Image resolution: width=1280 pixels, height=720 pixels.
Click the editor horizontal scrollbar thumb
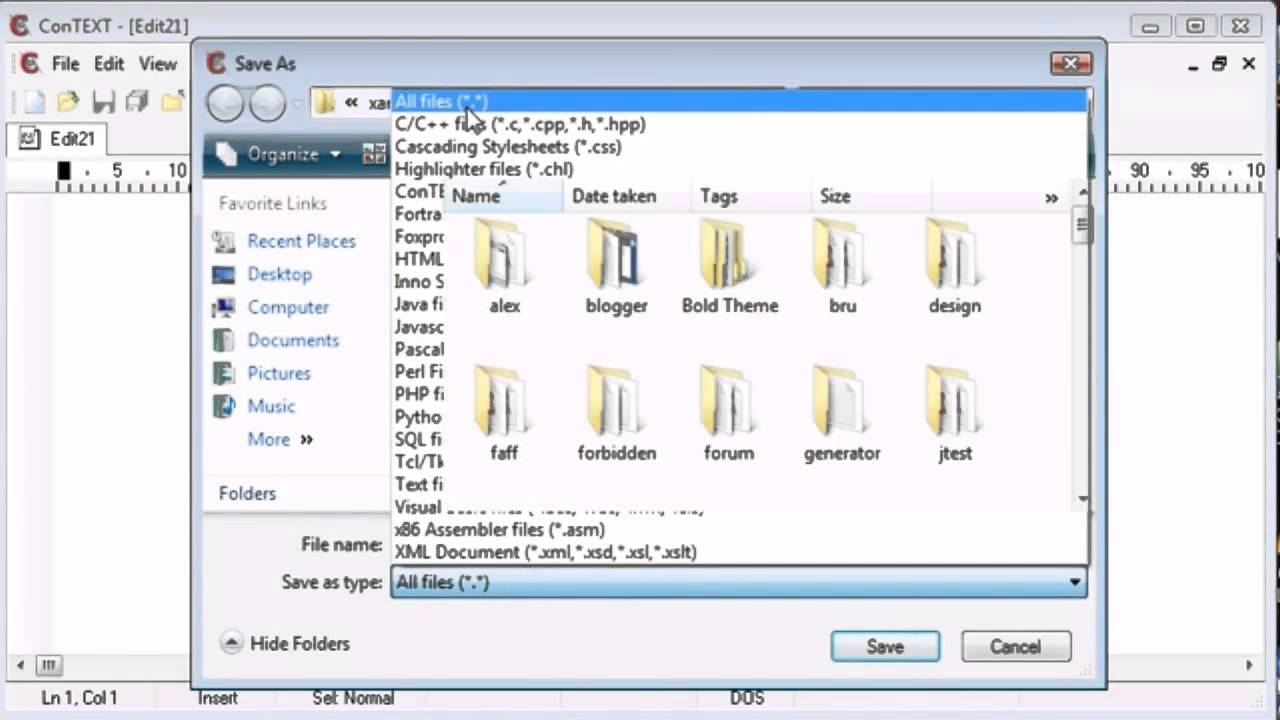47,665
